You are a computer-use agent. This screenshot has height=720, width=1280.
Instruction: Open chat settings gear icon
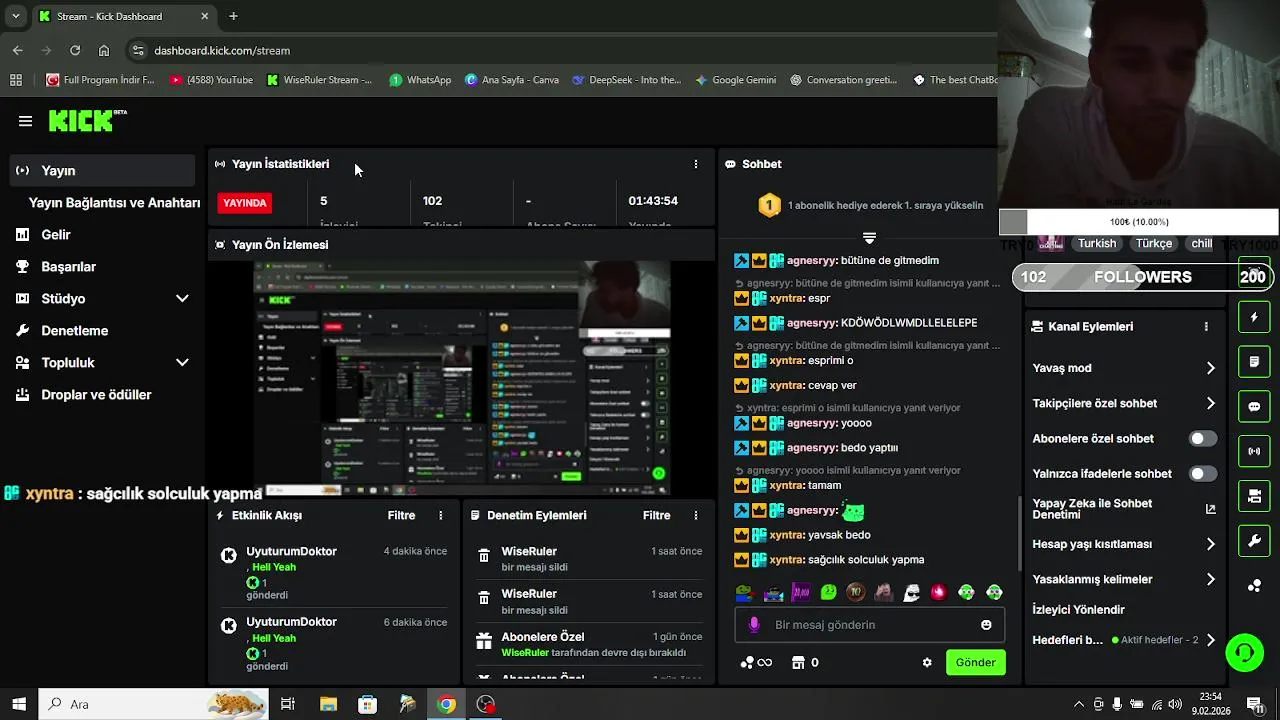(x=927, y=662)
